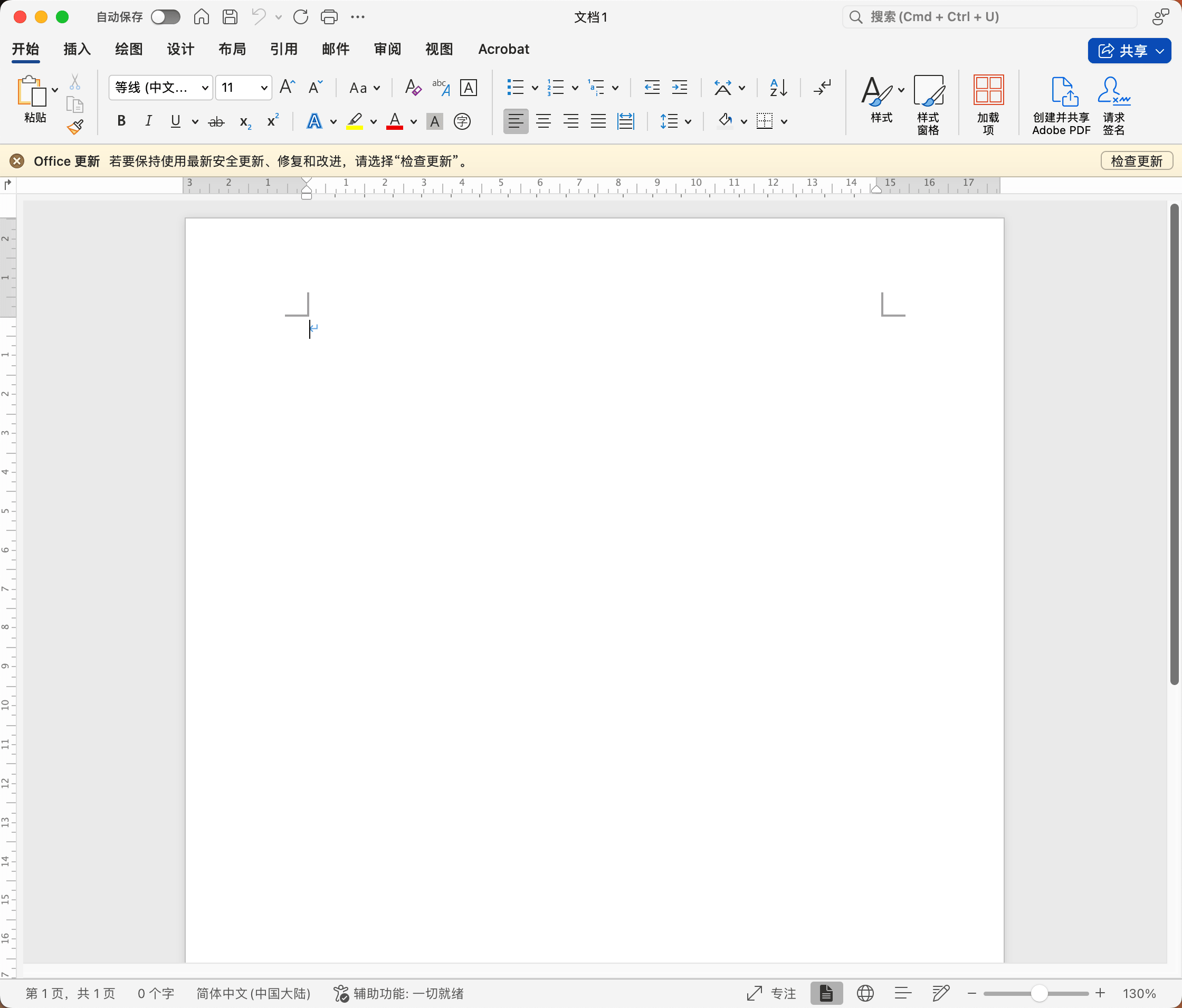Click the 共享 share button
This screenshot has width=1182, height=1008.
1124,51
